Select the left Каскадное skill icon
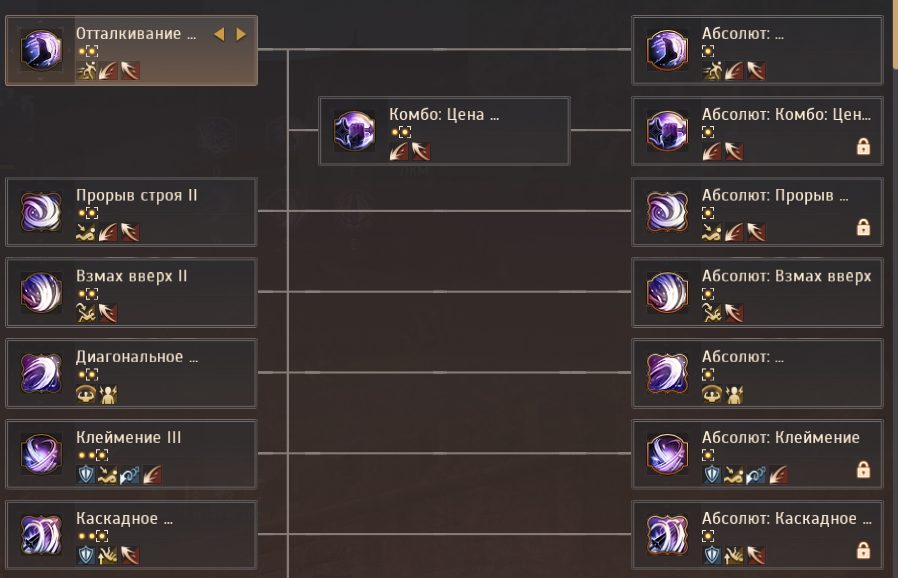Viewport: 898px width, 578px height. tap(42, 535)
